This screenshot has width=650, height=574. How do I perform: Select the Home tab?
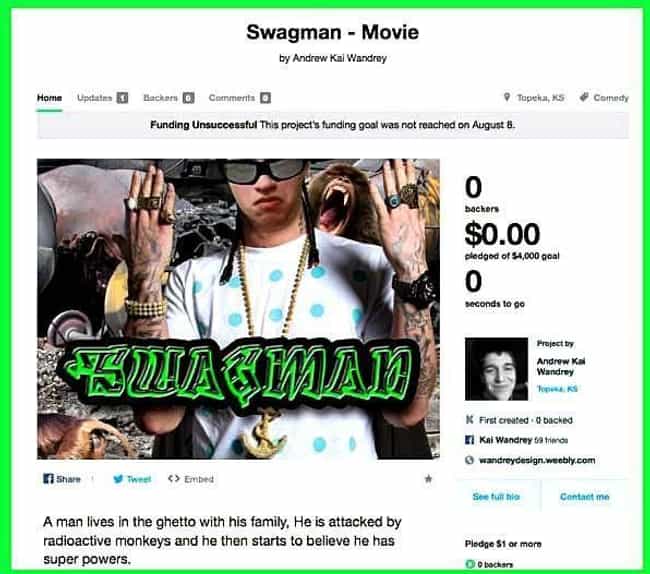pyautogui.click(x=49, y=98)
